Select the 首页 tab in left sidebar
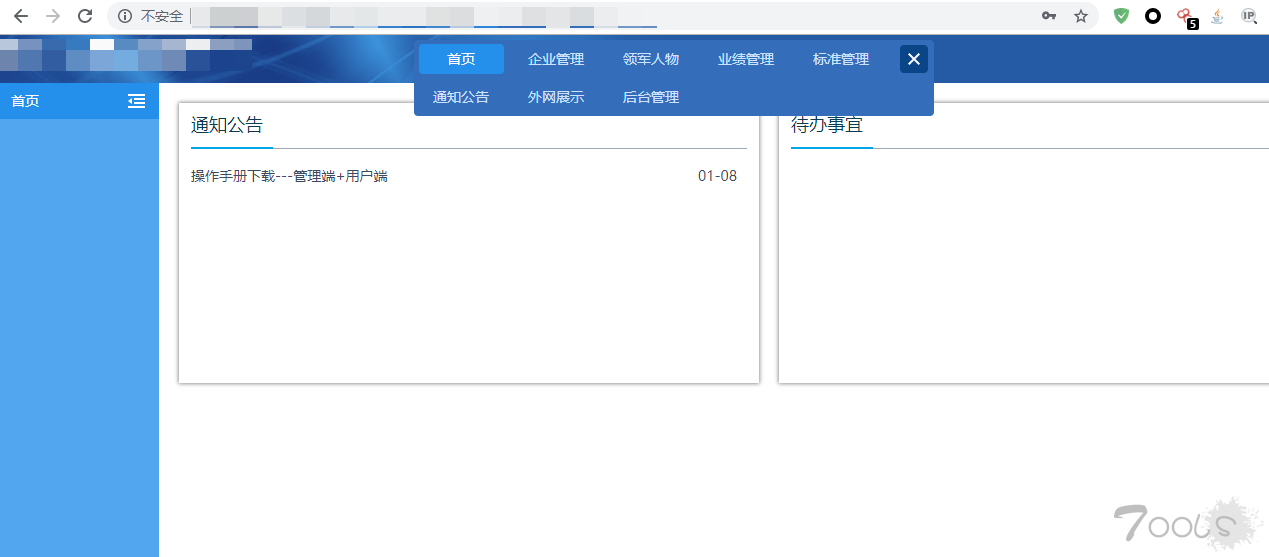This screenshot has width=1269, height=557. click(x=79, y=101)
